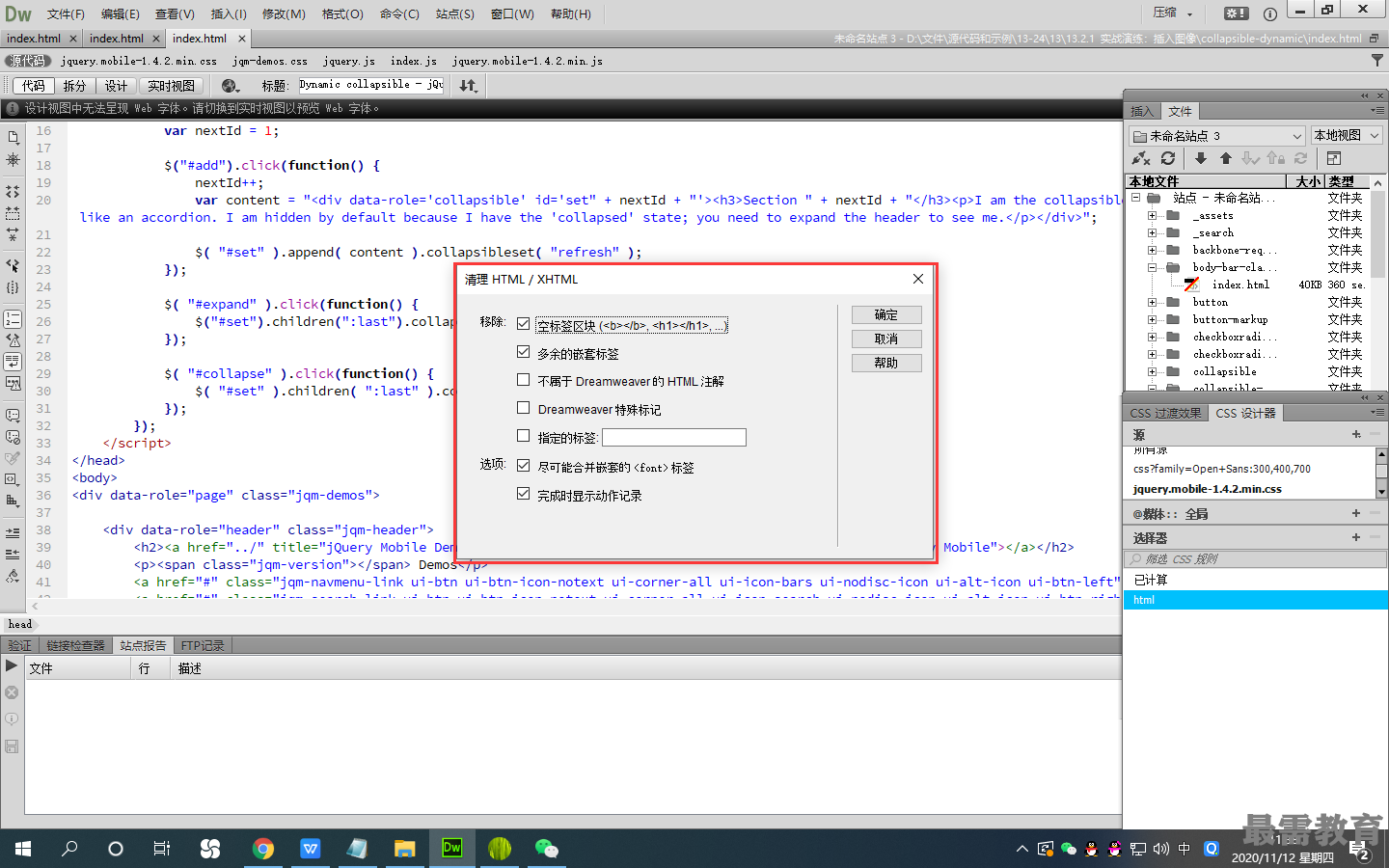1389x868 pixels.
Task: Click expand Files panel icon
Action: [1334, 158]
